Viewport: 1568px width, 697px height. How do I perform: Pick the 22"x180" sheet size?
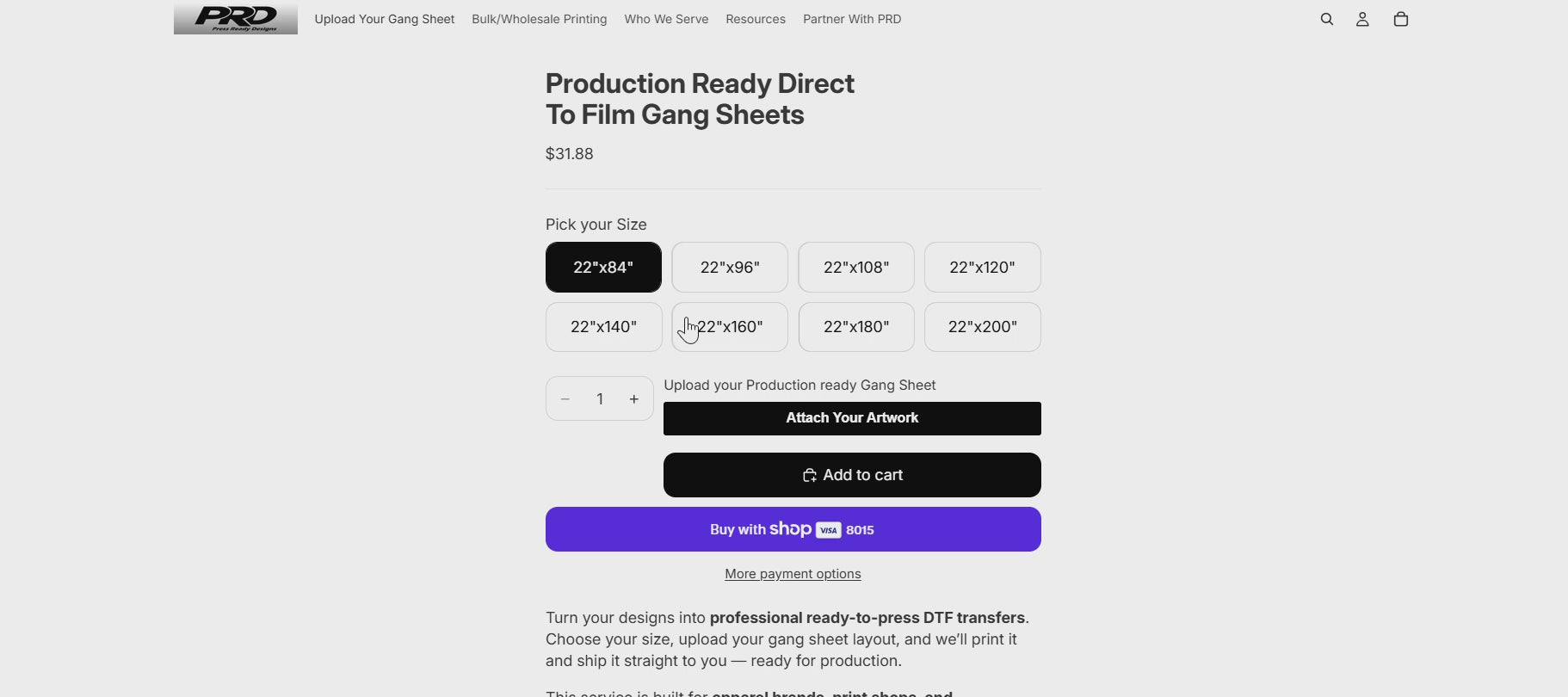click(x=856, y=327)
